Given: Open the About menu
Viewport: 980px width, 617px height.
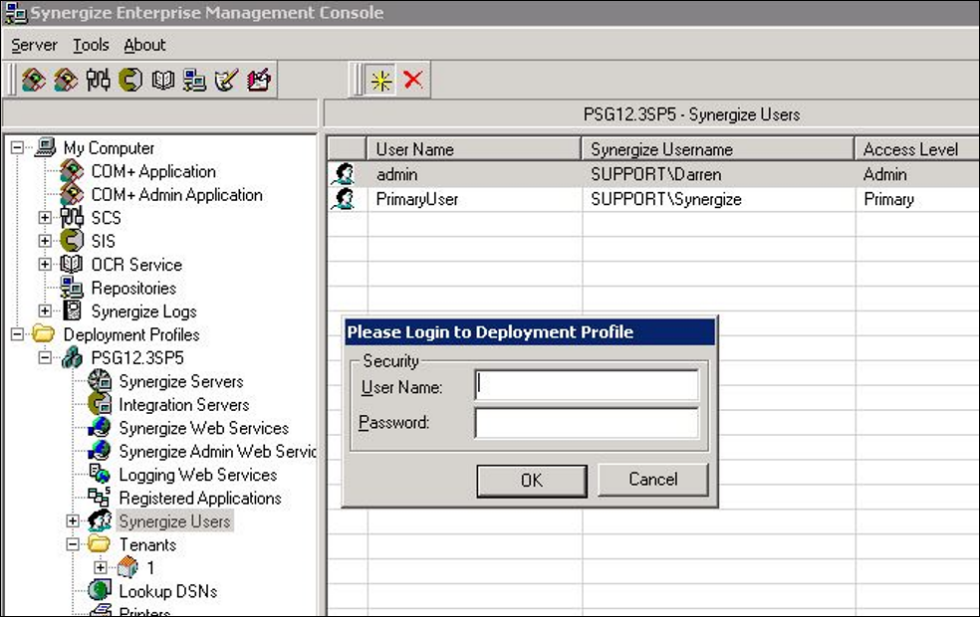Looking at the screenshot, I should 144,45.
